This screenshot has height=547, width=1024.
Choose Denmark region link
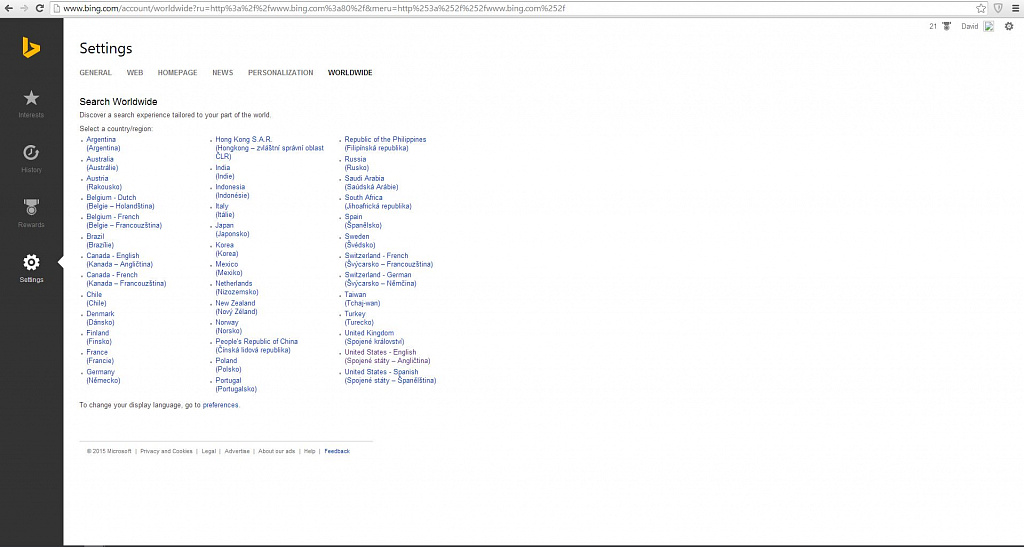(x=101, y=318)
